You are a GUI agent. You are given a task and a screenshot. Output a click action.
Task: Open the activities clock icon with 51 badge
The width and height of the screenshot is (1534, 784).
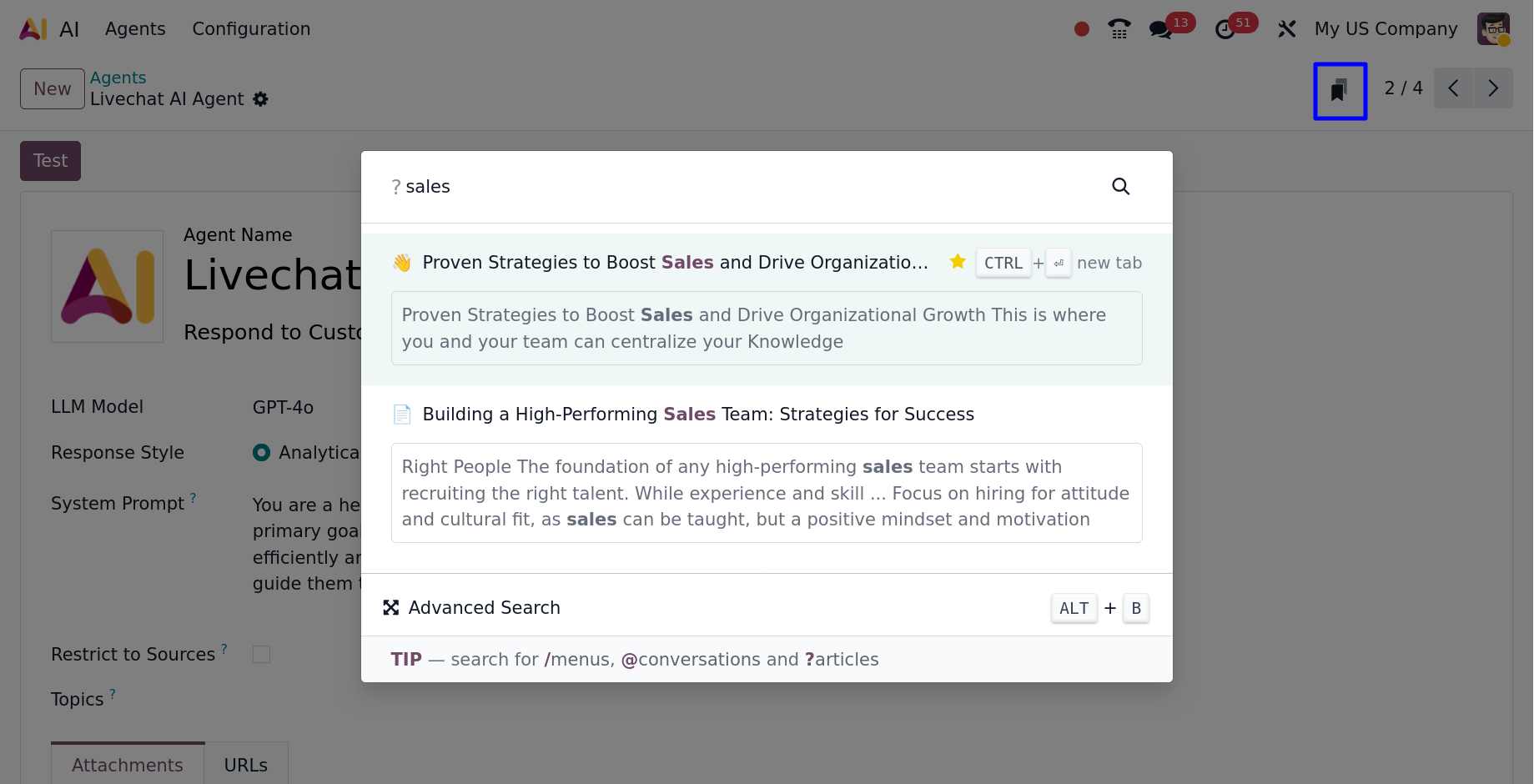click(x=1225, y=30)
